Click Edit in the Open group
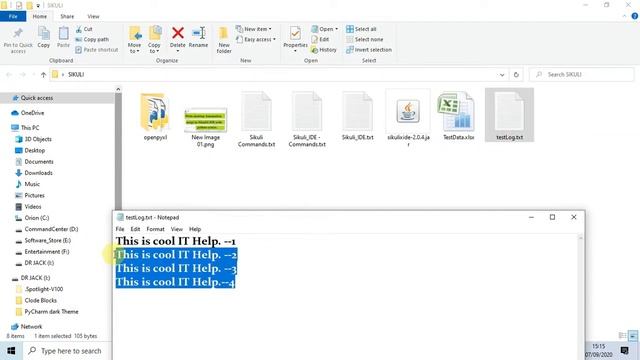This screenshot has height=360, width=640. [x=320, y=39]
